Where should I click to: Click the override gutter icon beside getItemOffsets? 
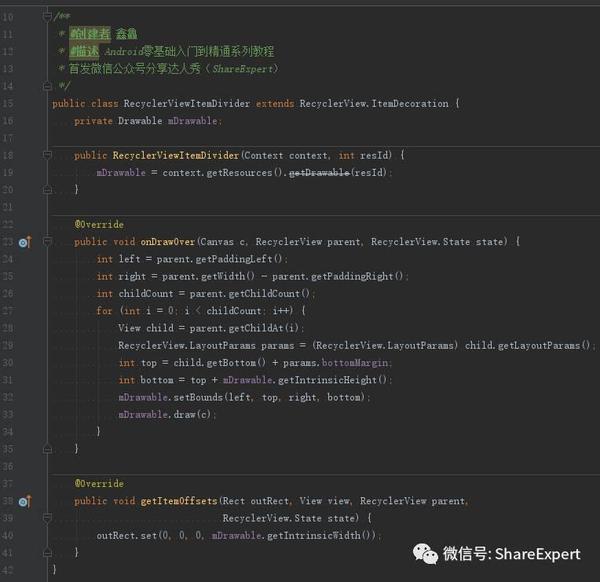point(25,501)
